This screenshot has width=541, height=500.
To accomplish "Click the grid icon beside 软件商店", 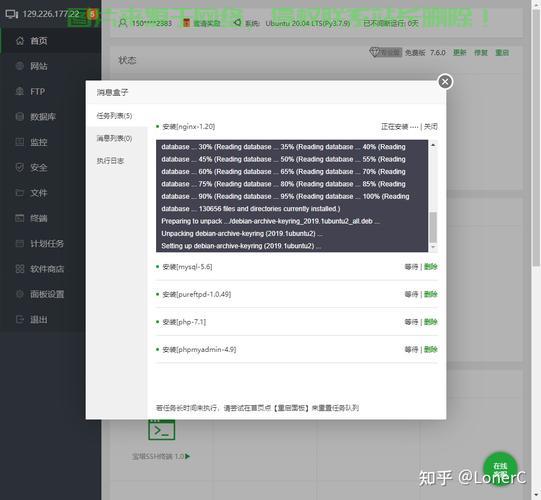I will [20, 269].
